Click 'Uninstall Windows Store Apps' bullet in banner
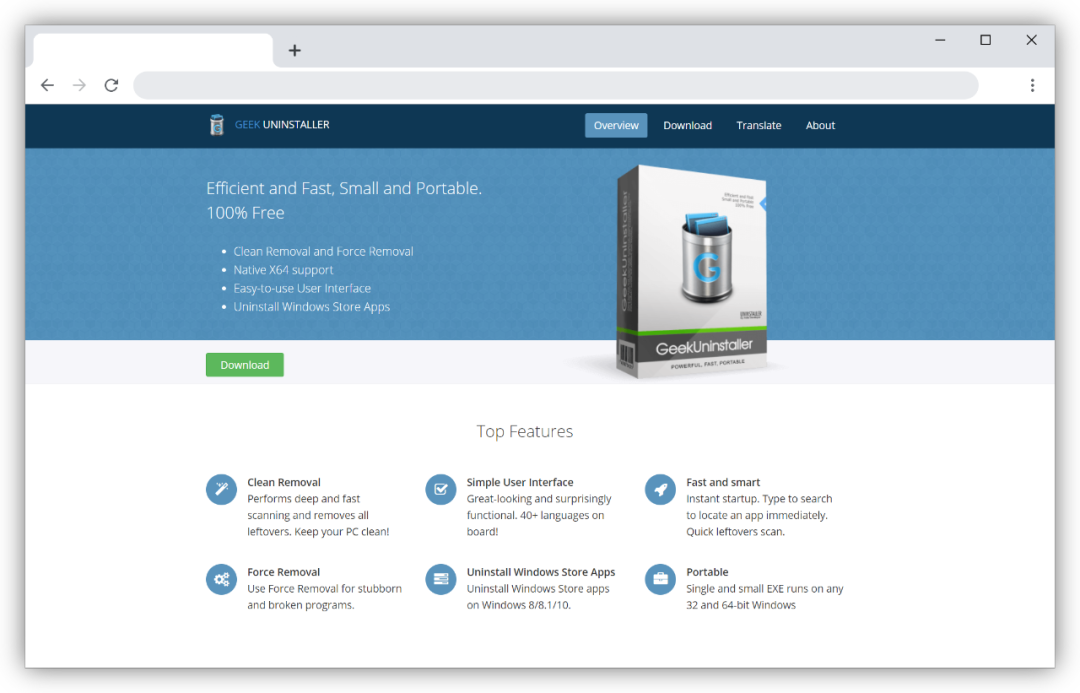Viewport: 1080px width, 693px height. click(311, 307)
